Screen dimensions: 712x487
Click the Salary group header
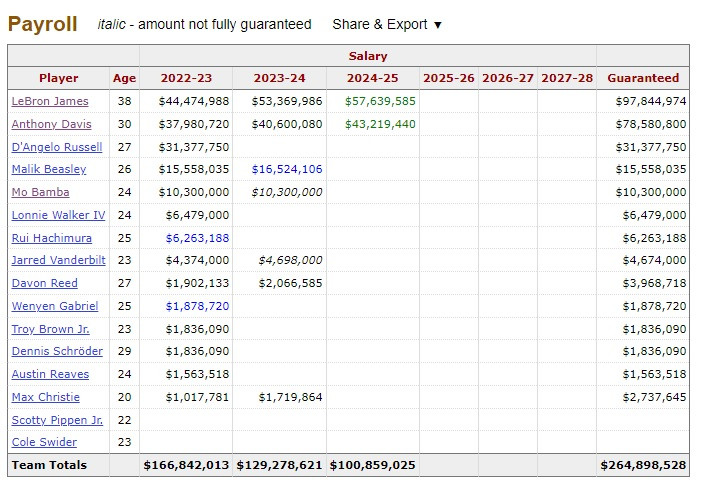(368, 56)
